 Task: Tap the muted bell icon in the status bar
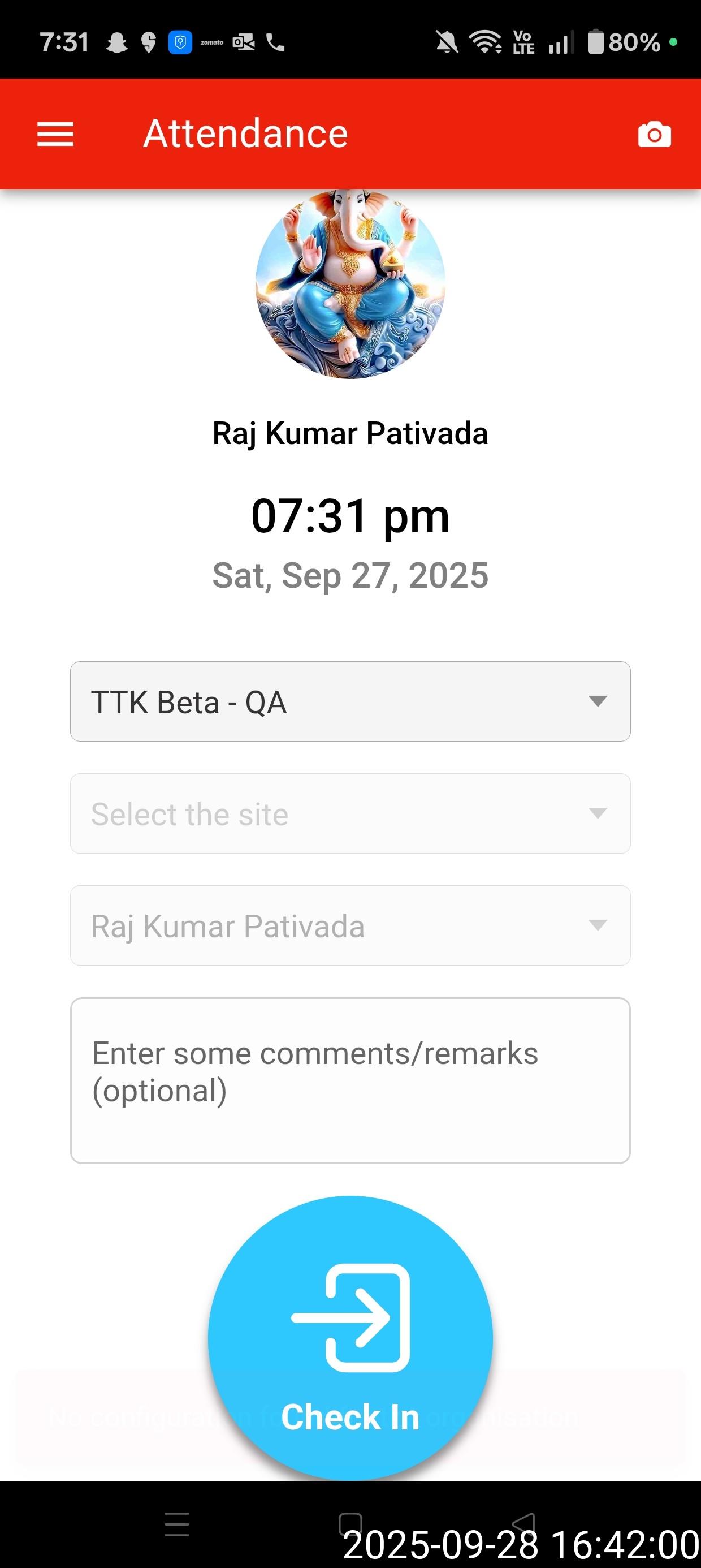coord(447,42)
